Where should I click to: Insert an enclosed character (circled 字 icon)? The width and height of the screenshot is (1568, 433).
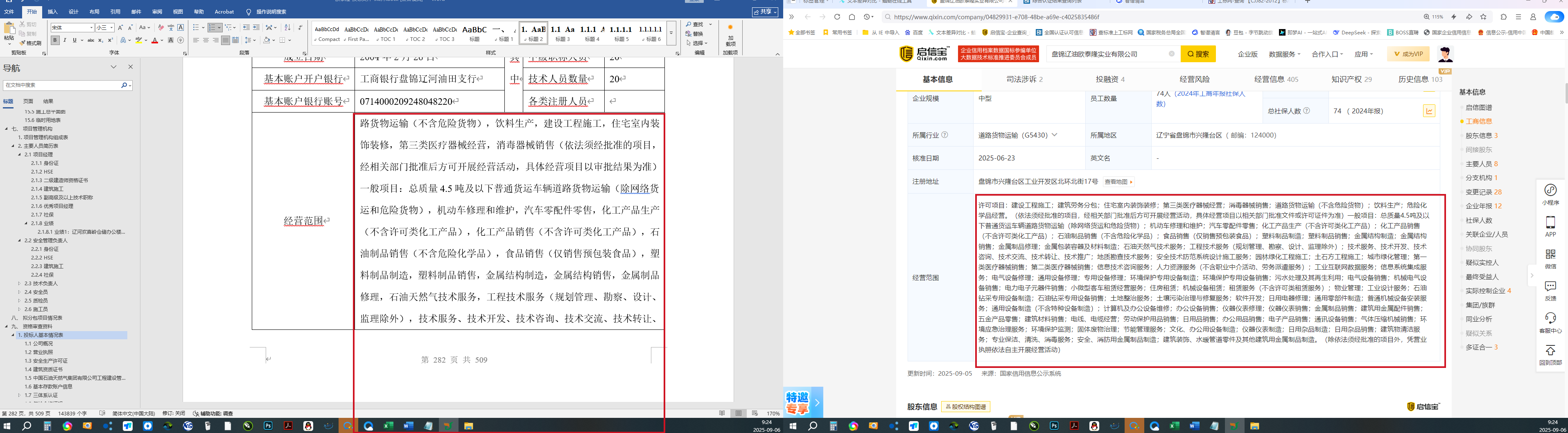click(x=181, y=40)
